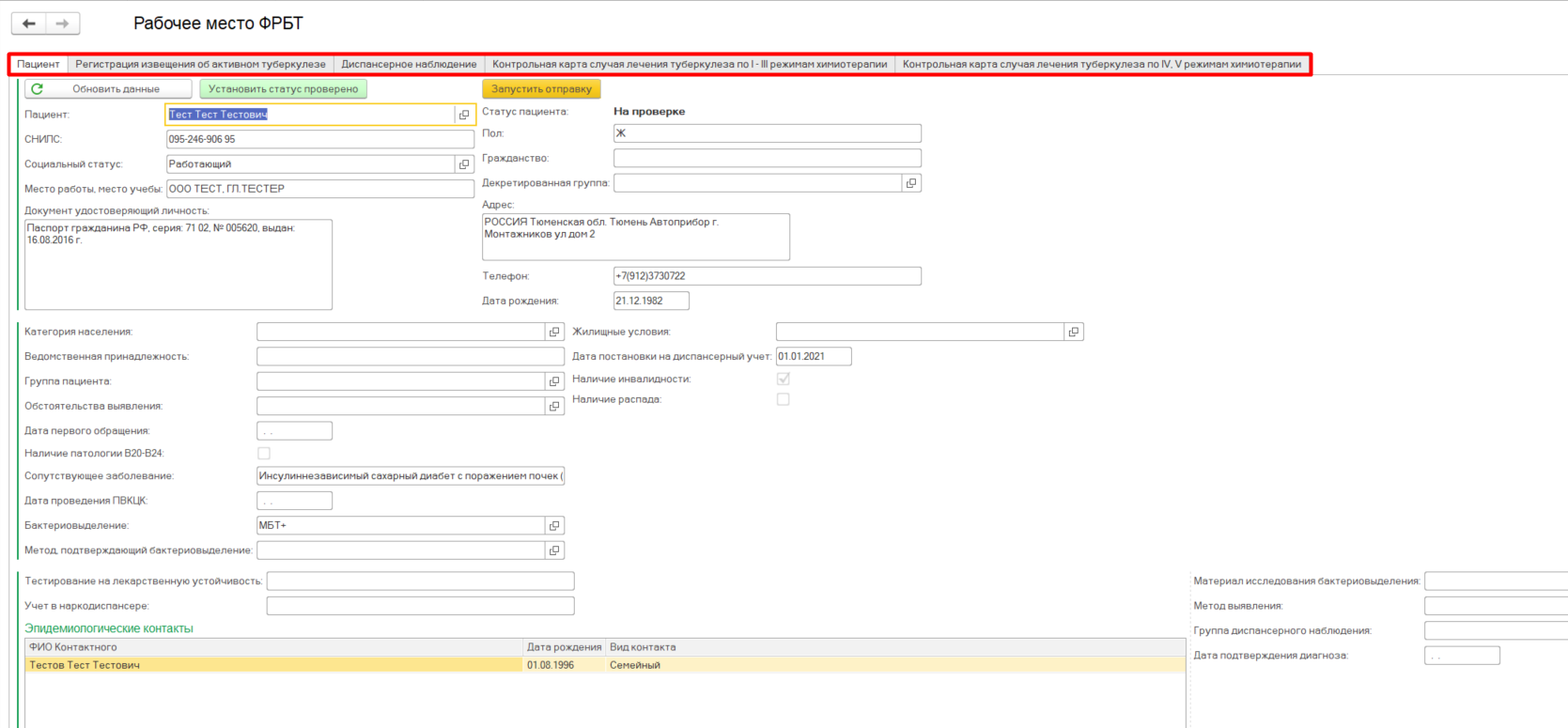Click the yellow Запустить отправку button

(x=541, y=89)
